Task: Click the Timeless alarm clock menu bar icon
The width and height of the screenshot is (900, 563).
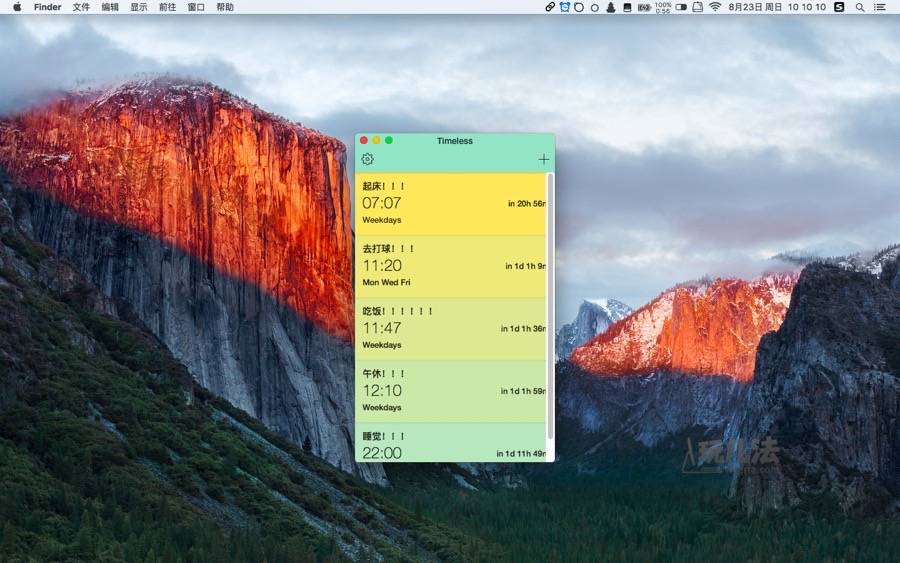Action: (564, 7)
